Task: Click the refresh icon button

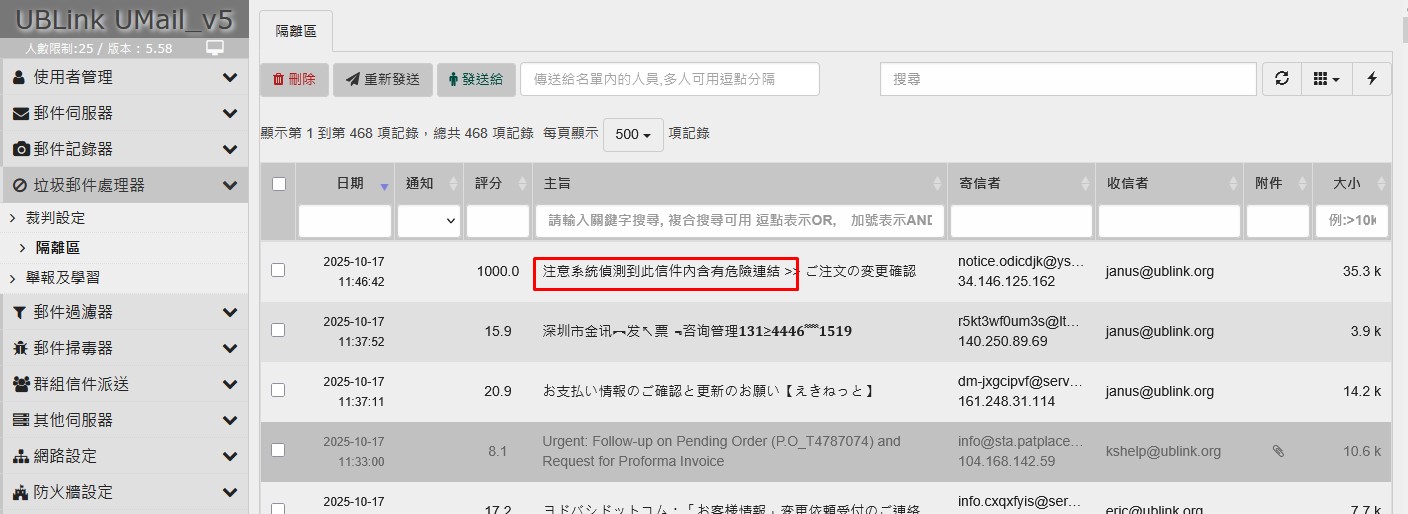Action: click(1282, 79)
